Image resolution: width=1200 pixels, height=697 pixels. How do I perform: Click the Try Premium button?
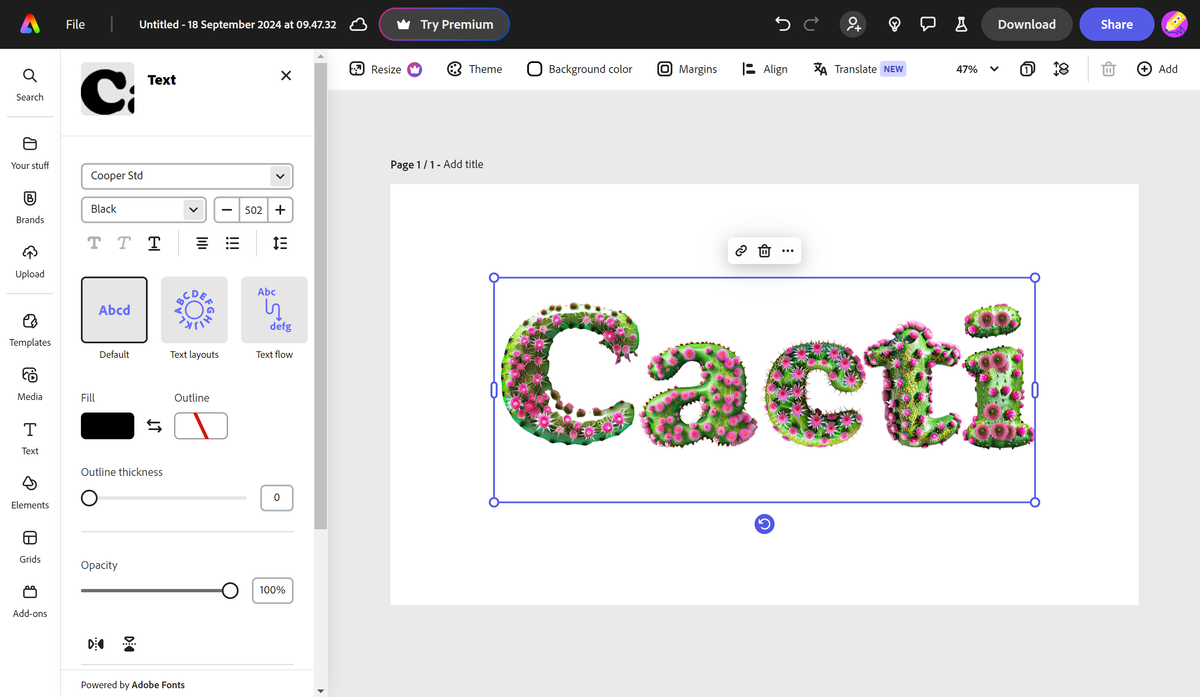pos(444,23)
